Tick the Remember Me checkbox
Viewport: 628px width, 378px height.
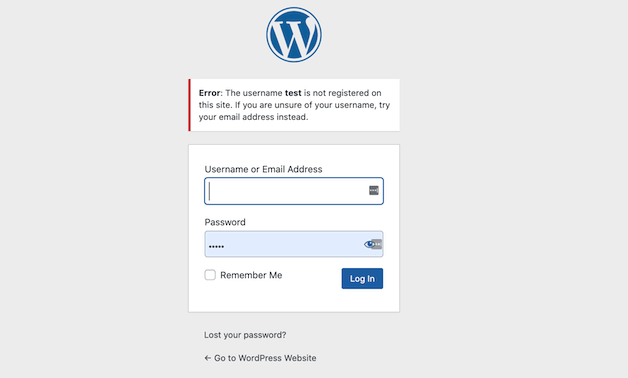(210, 275)
